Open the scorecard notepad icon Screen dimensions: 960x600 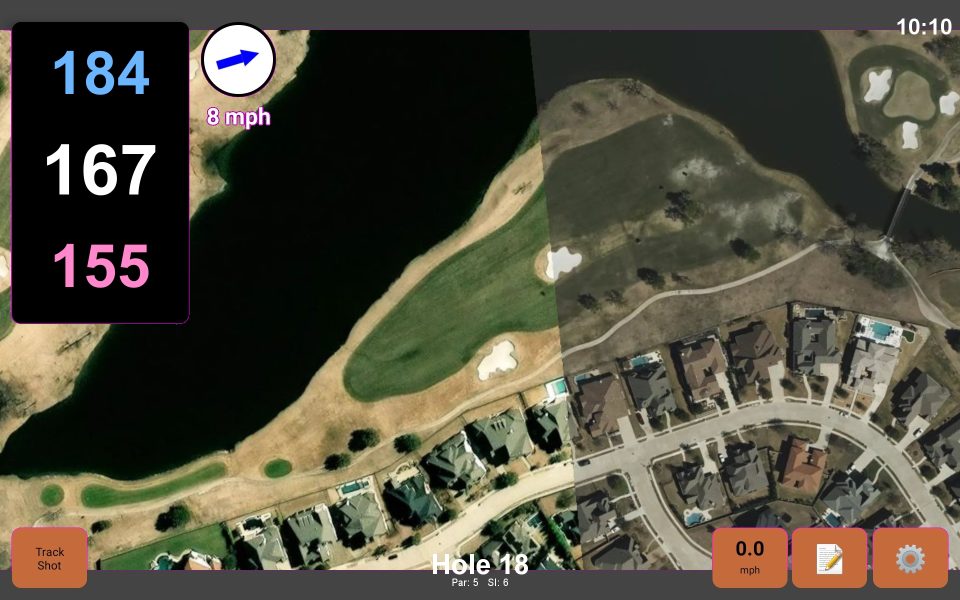click(830, 558)
